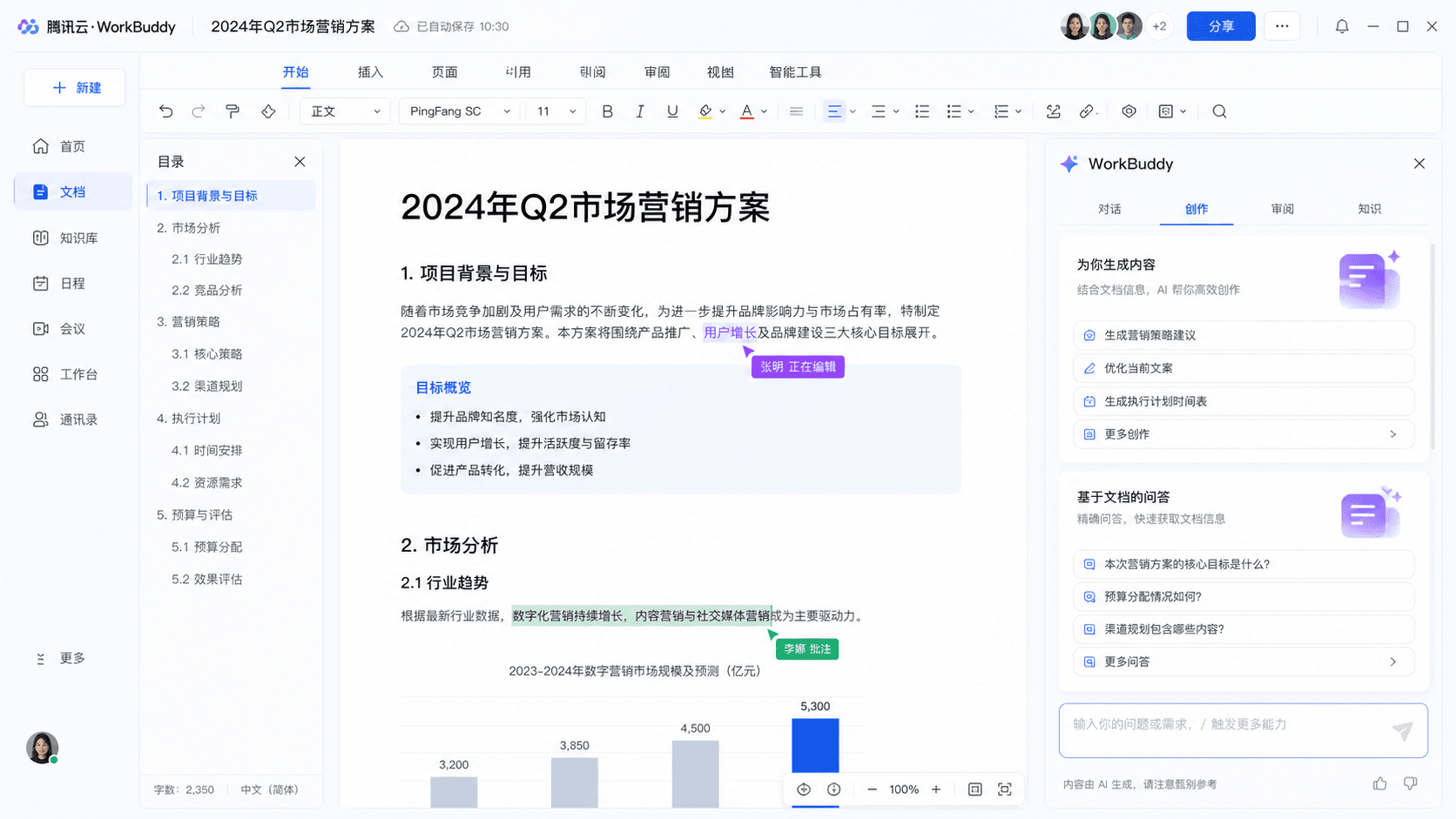The height and width of the screenshot is (819, 1456).
Task: Click the clear formatting eraser icon
Action: pyautogui.click(x=268, y=111)
